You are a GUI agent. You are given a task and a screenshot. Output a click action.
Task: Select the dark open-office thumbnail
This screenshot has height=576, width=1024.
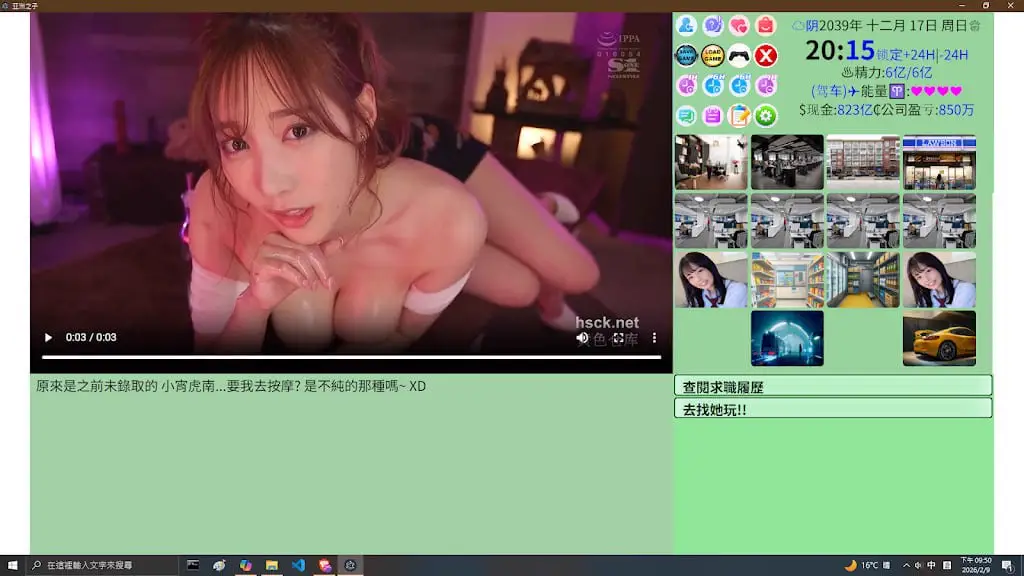coord(787,163)
